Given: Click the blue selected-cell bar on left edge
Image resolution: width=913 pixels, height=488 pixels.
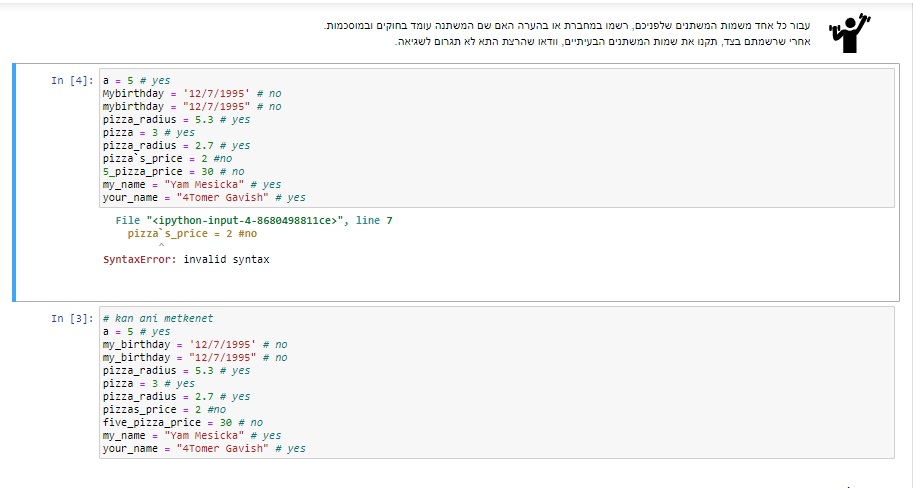Looking at the screenshot, I should pos(15,181).
